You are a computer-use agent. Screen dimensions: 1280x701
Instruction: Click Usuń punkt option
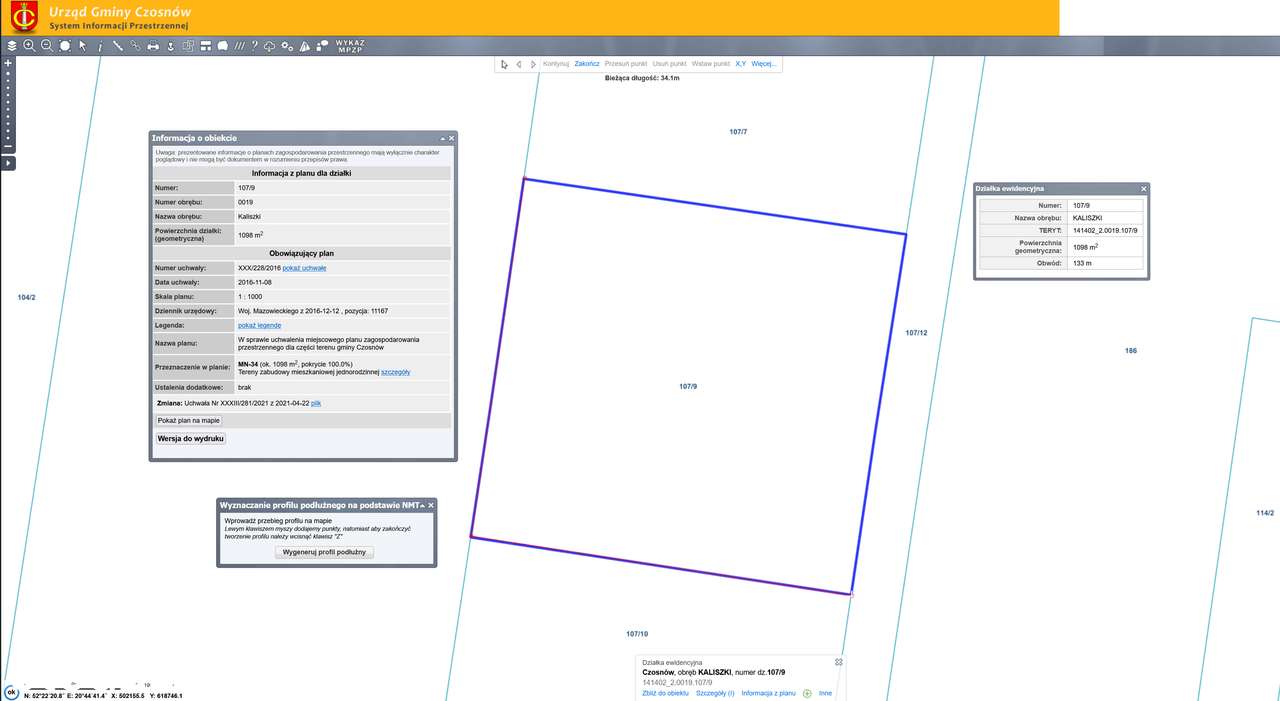tap(670, 64)
